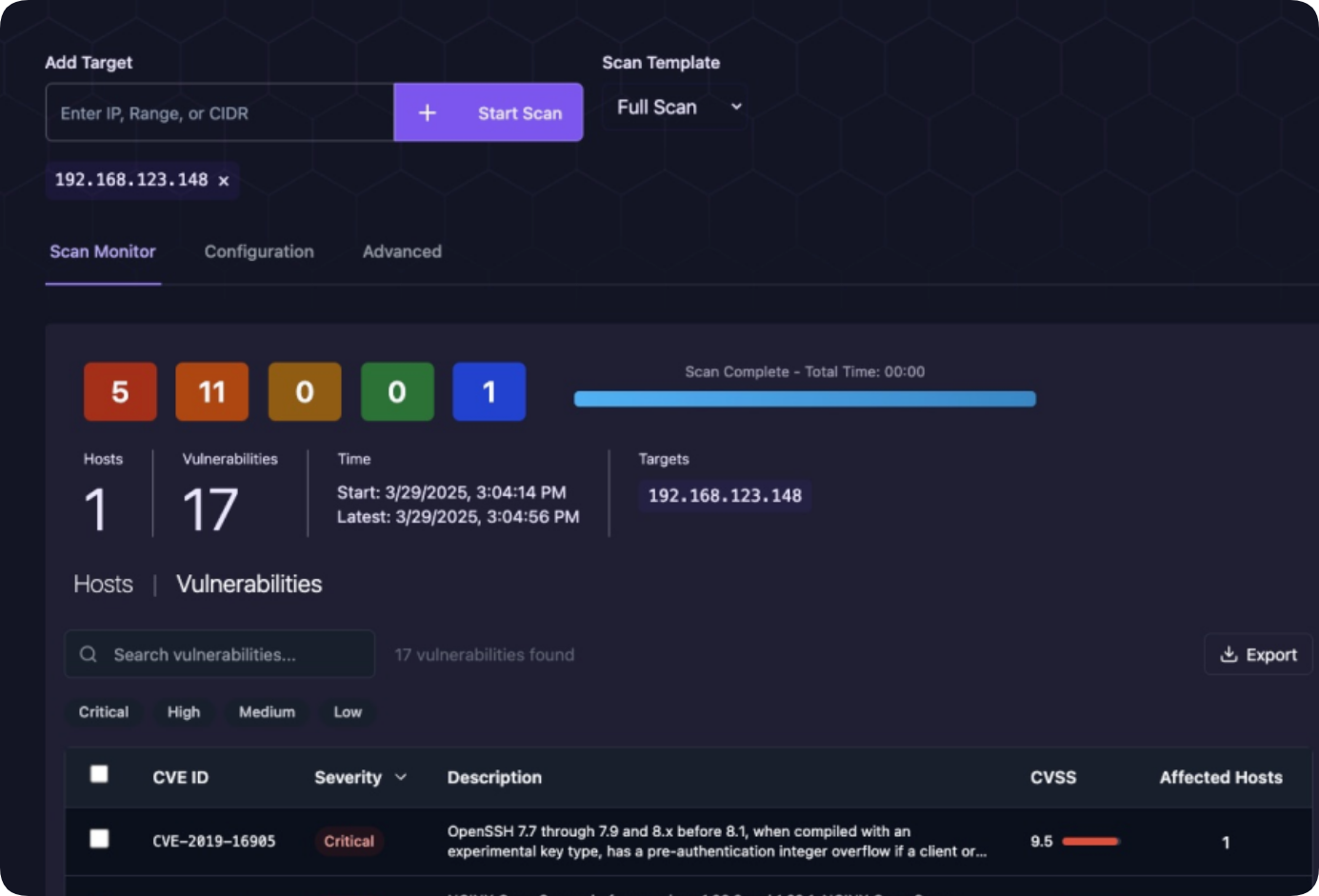Open the Full Scan template dropdown
The width and height of the screenshot is (1319, 896).
[676, 108]
